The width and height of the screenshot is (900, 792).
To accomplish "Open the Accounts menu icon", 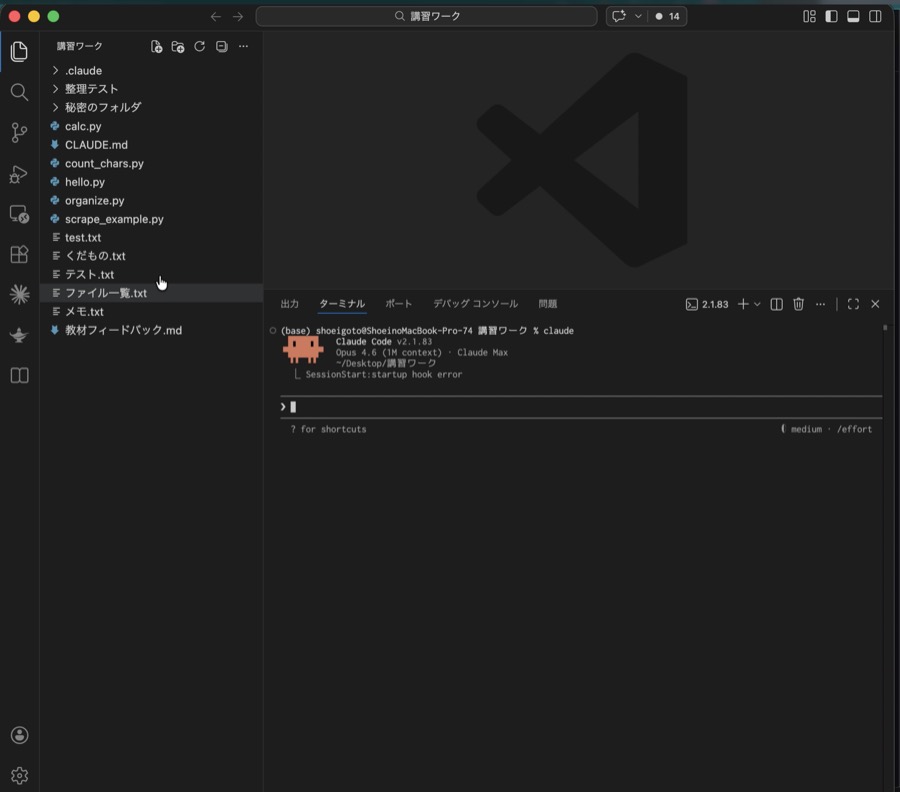I will coord(19,735).
